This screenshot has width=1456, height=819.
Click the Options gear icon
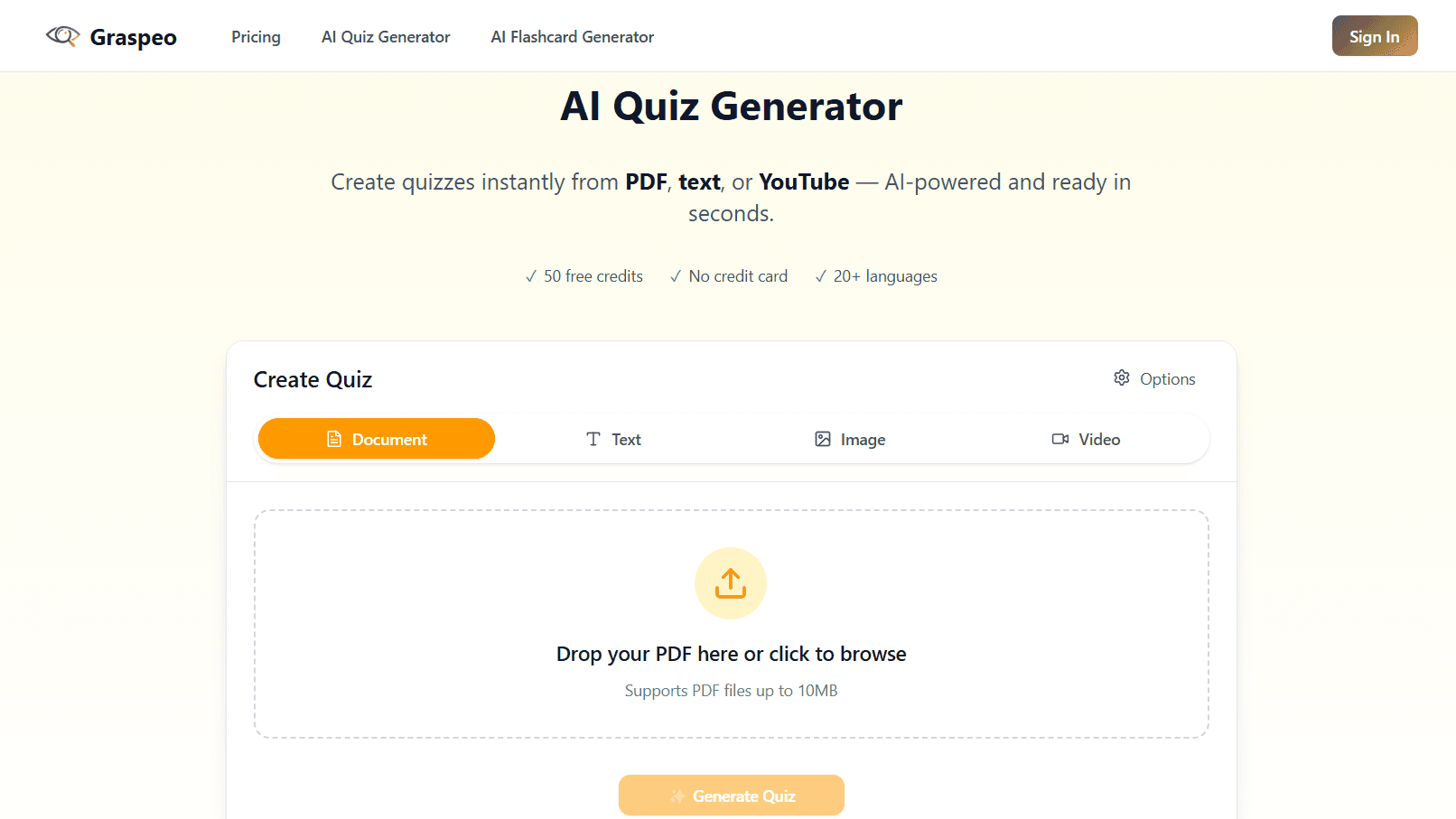click(1122, 378)
